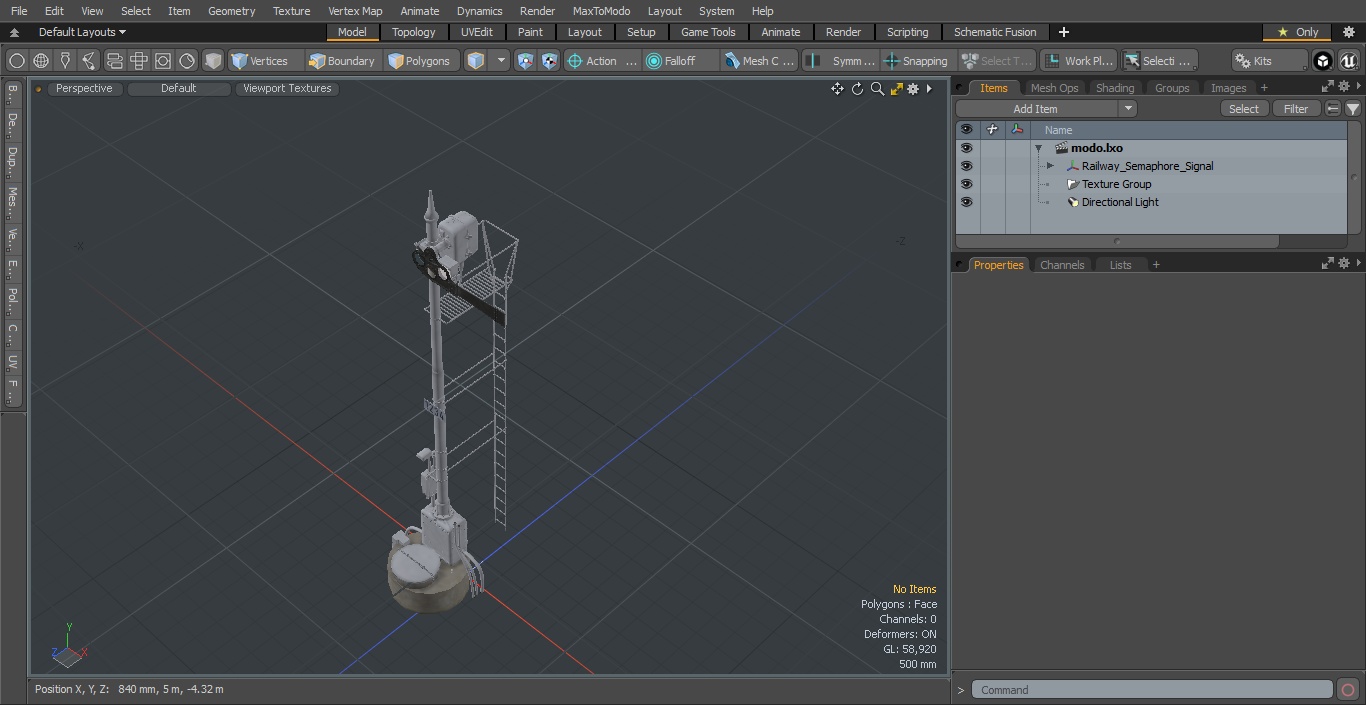Screen dimensions: 1366x705
Task: Click the list options icon next to Filter
Action: click(1333, 109)
